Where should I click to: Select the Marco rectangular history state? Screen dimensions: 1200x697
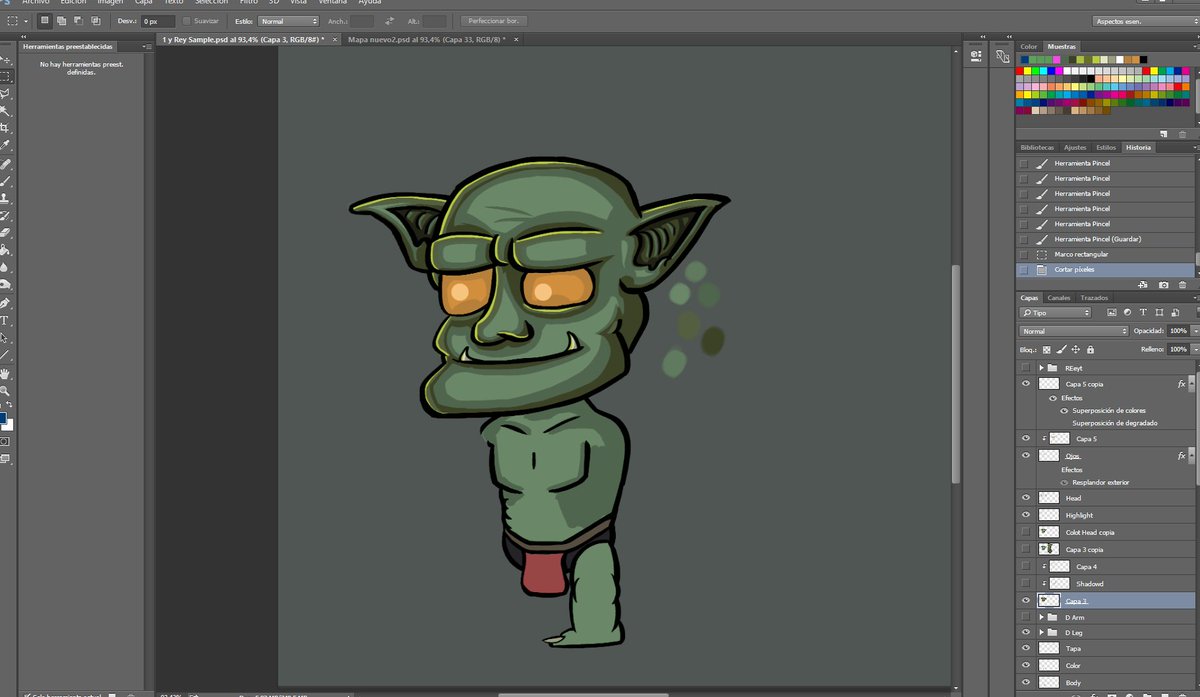(x=1106, y=254)
